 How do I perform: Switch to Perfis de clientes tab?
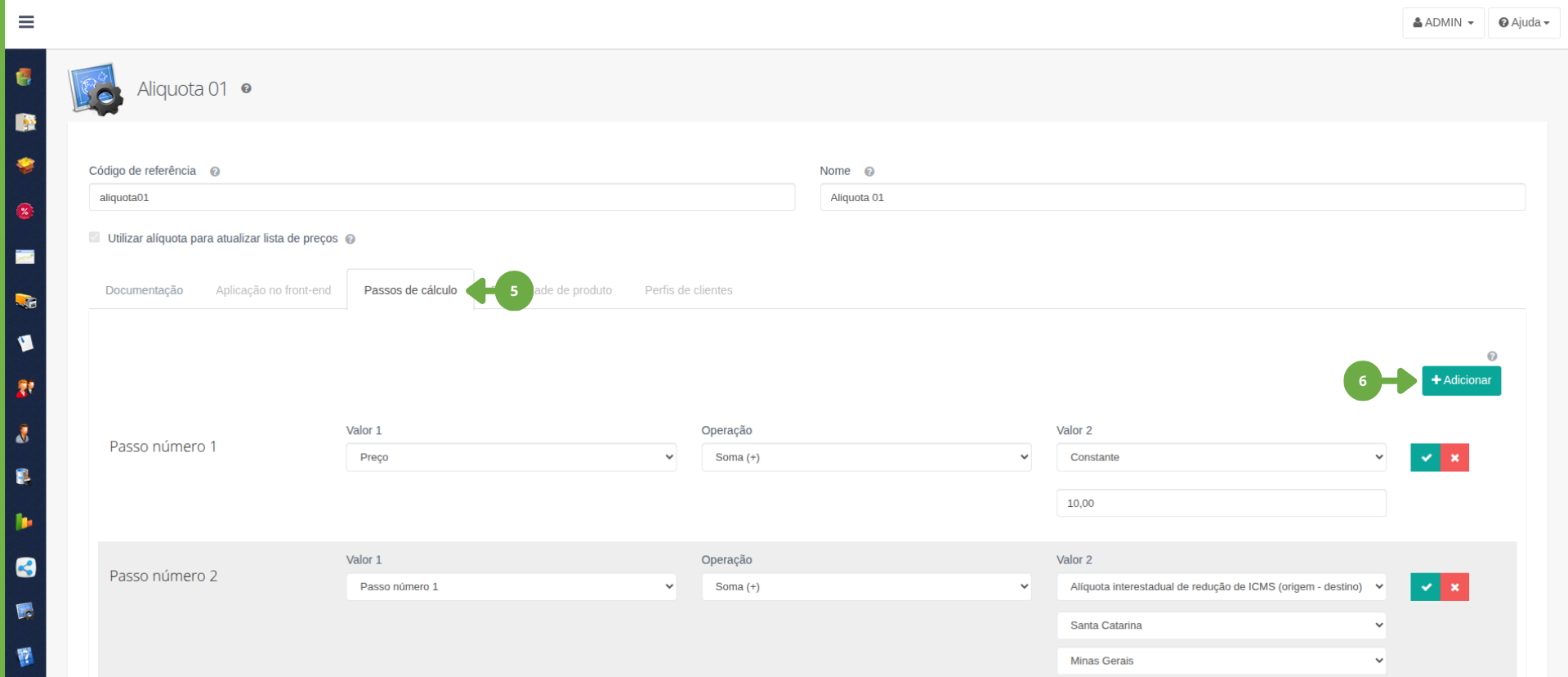pyautogui.click(x=689, y=290)
